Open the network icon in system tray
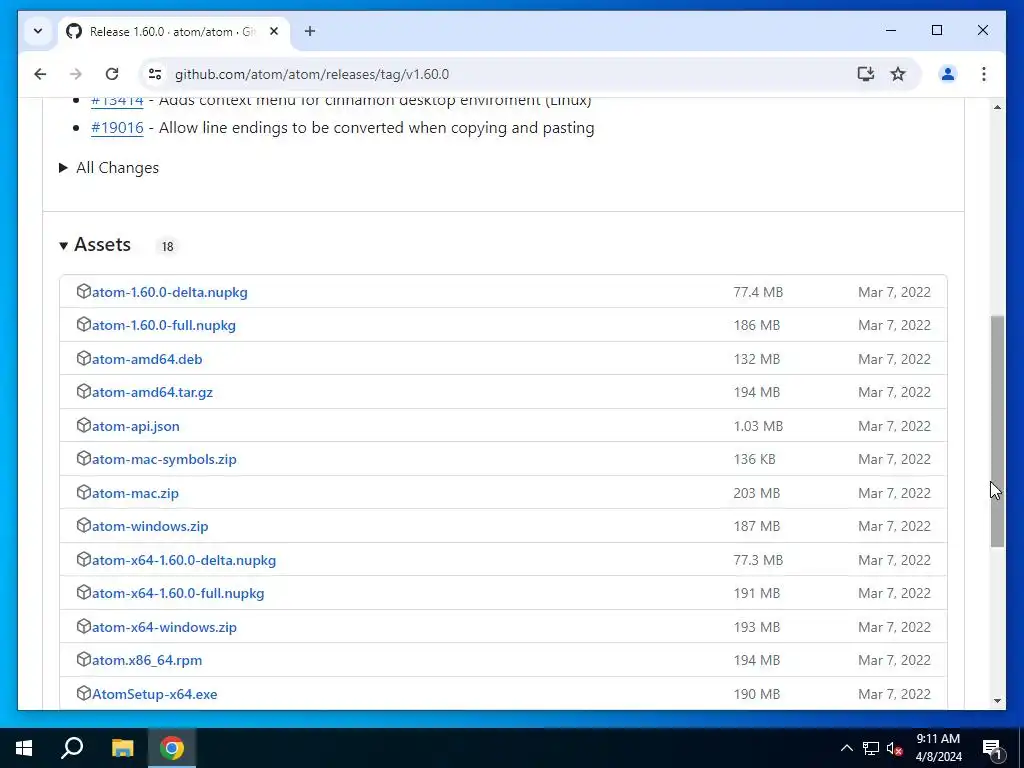Viewport: 1024px width, 768px height. pyautogui.click(x=871, y=748)
